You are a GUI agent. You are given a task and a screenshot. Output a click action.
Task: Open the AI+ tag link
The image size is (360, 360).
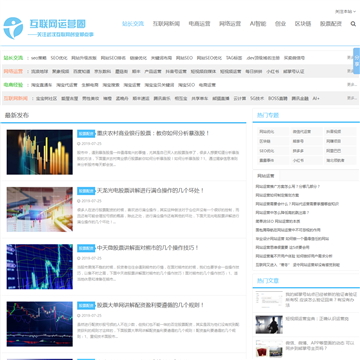(316, 99)
